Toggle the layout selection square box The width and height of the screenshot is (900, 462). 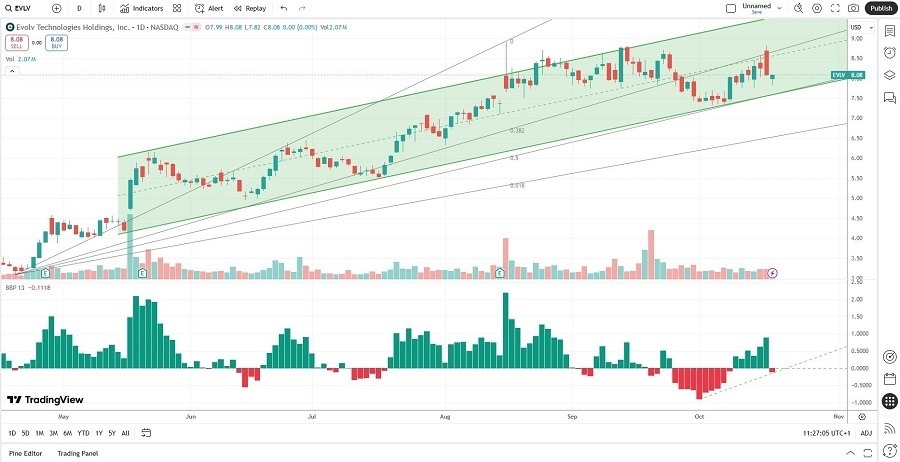coord(731,8)
